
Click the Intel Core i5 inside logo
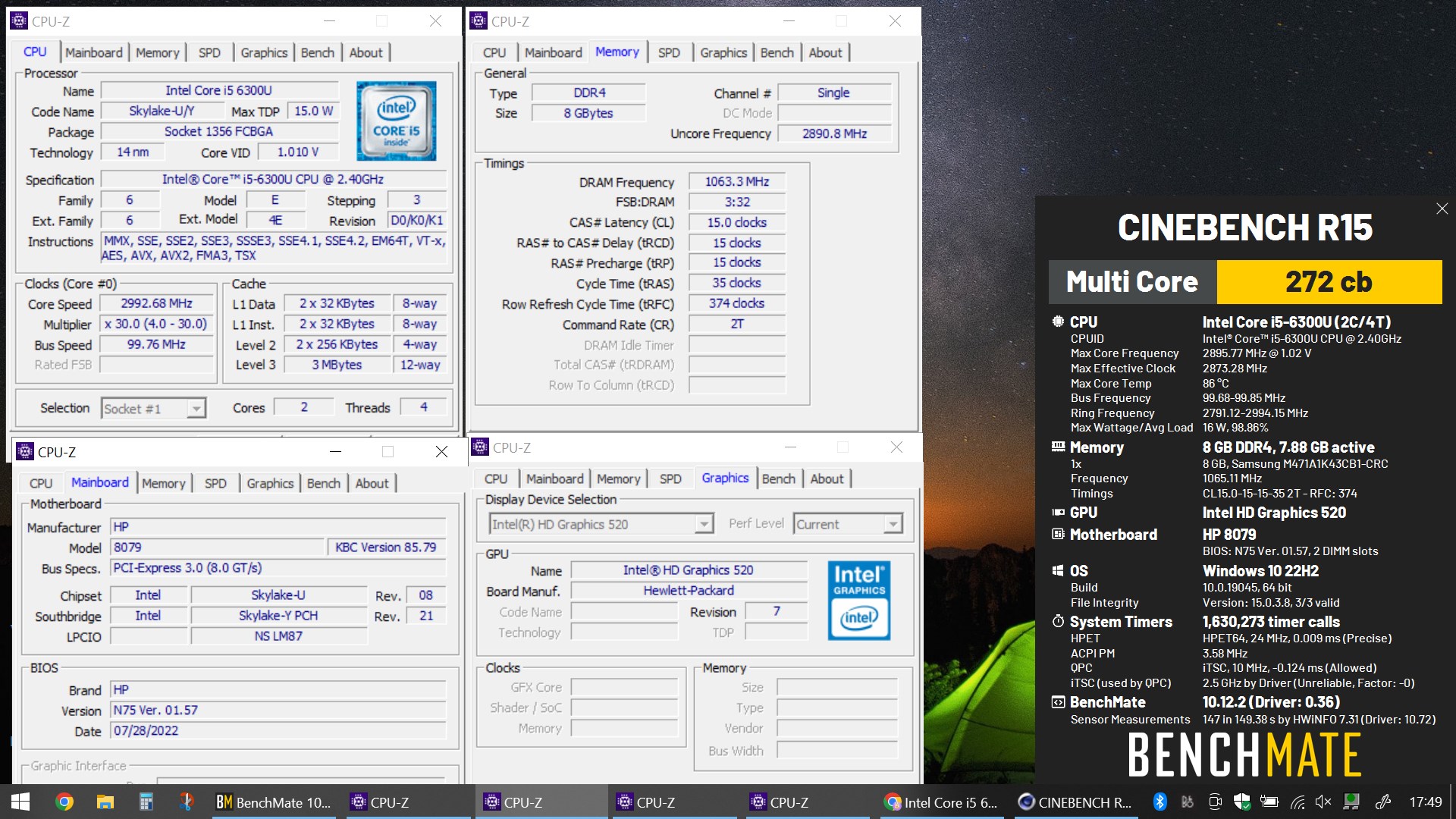(x=396, y=121)
